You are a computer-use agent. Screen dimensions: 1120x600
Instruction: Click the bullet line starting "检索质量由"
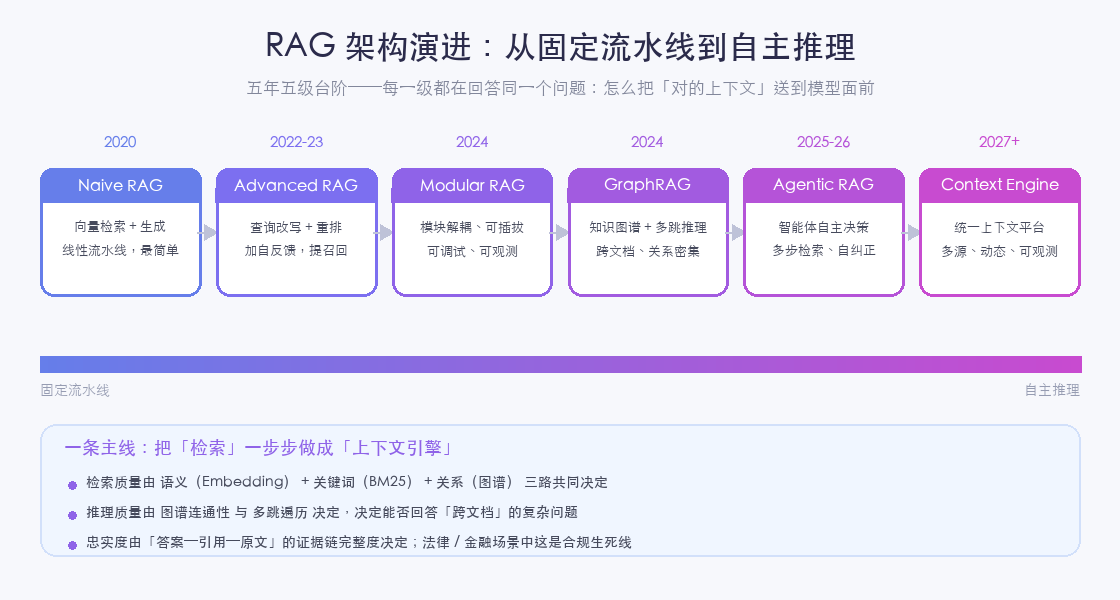(346, 482)
